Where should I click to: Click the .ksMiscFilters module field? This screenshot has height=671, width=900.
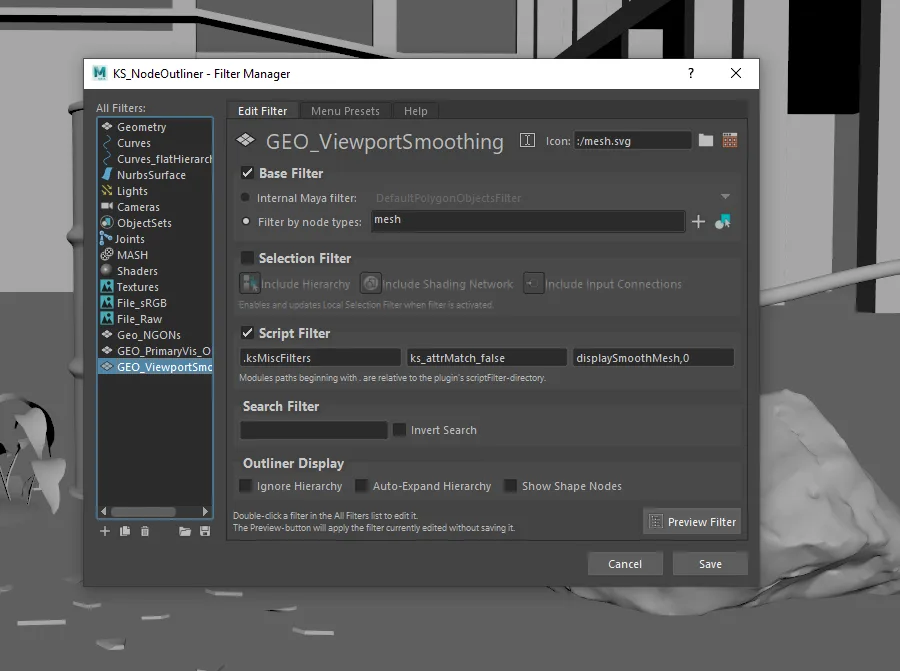click(x=320, y=358)
